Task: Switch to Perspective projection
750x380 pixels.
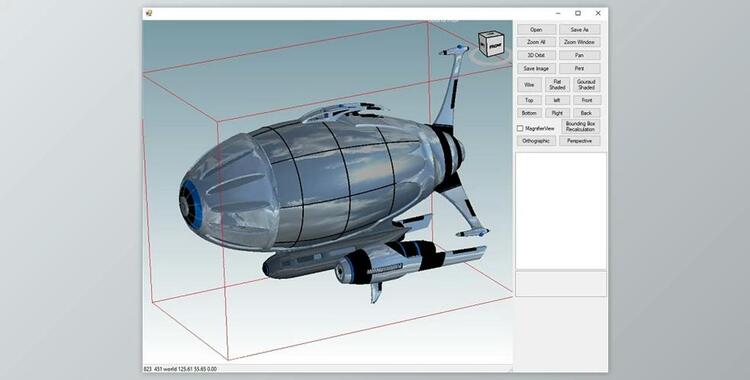Action: 579,141
